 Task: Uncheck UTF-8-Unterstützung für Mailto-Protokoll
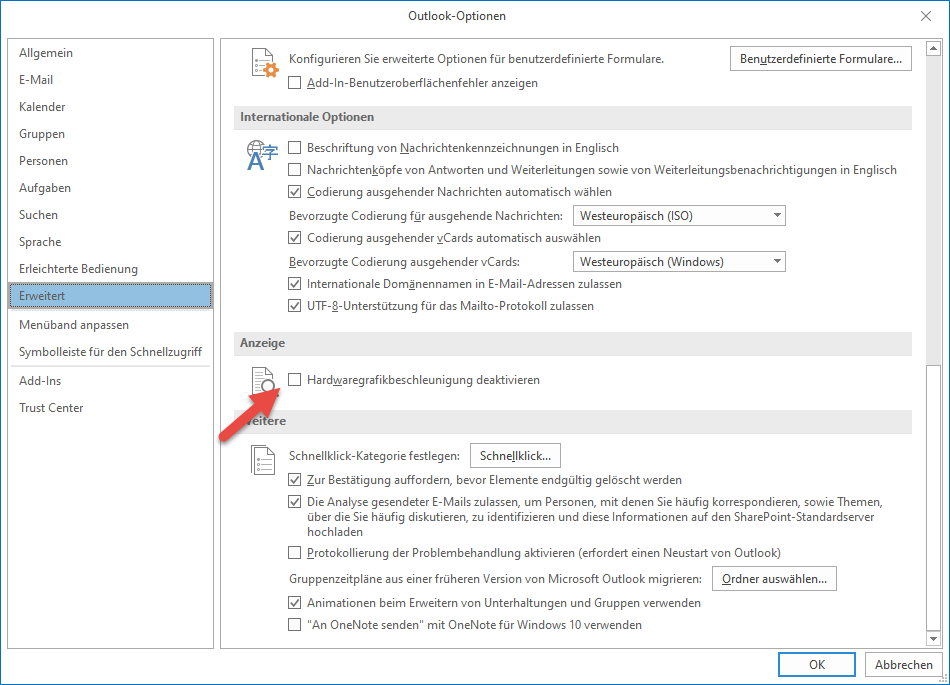294,306
